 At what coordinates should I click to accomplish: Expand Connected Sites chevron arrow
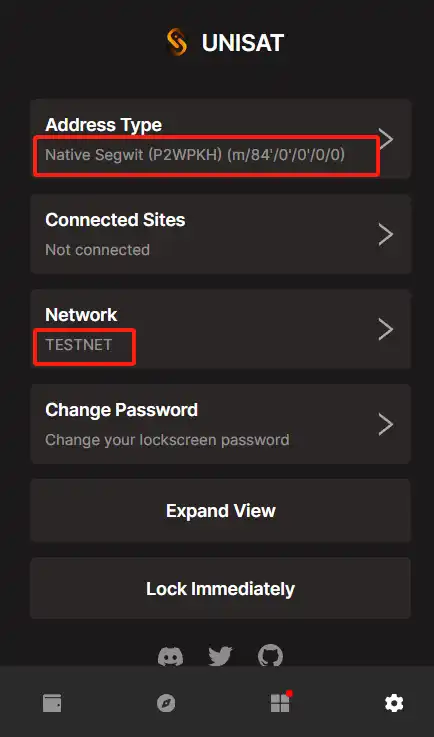[386, 234]
